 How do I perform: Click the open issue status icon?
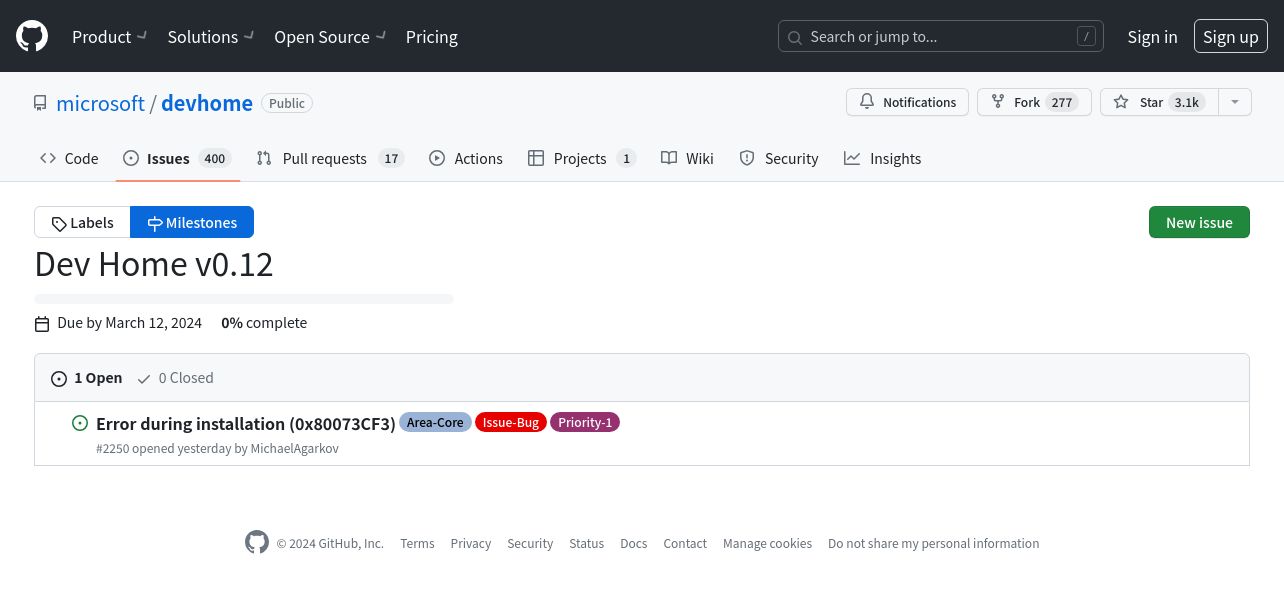pyautogui.click(x=80, y=423)
